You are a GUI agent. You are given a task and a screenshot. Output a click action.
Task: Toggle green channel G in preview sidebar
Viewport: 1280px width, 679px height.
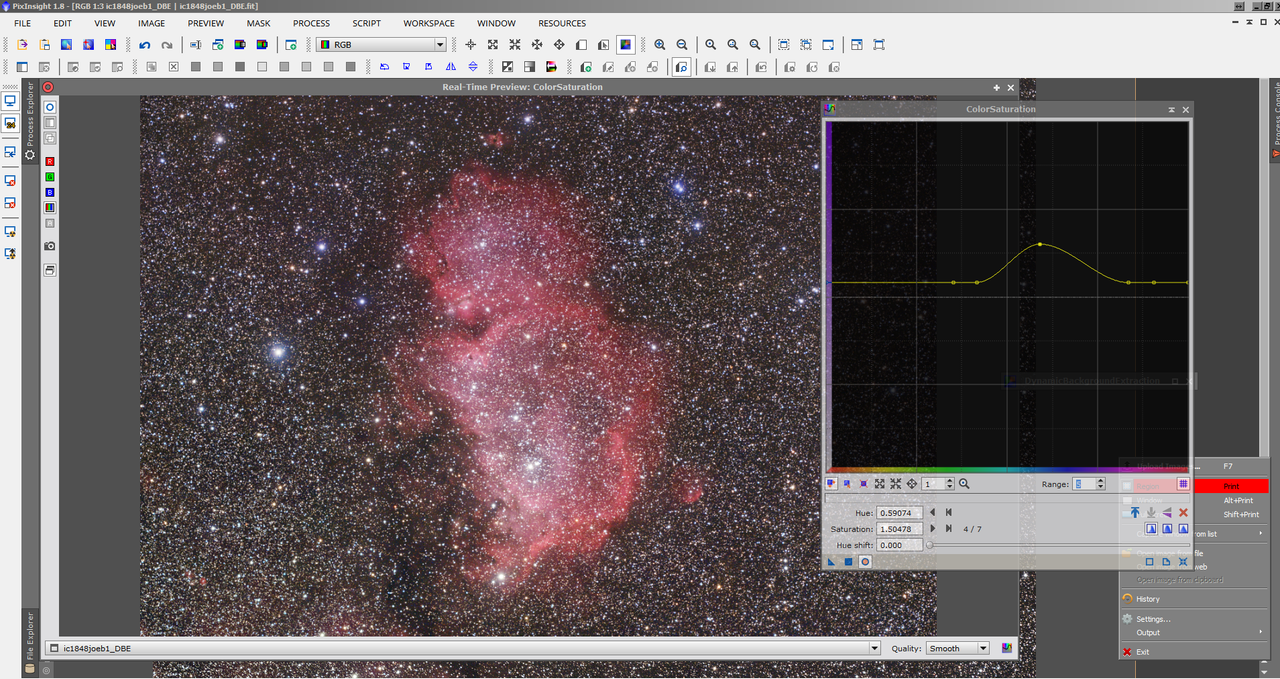click(50, 176)
